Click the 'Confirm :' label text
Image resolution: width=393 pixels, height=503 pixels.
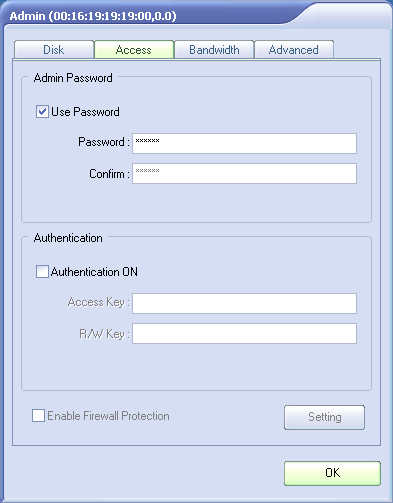tap(109, 174)
